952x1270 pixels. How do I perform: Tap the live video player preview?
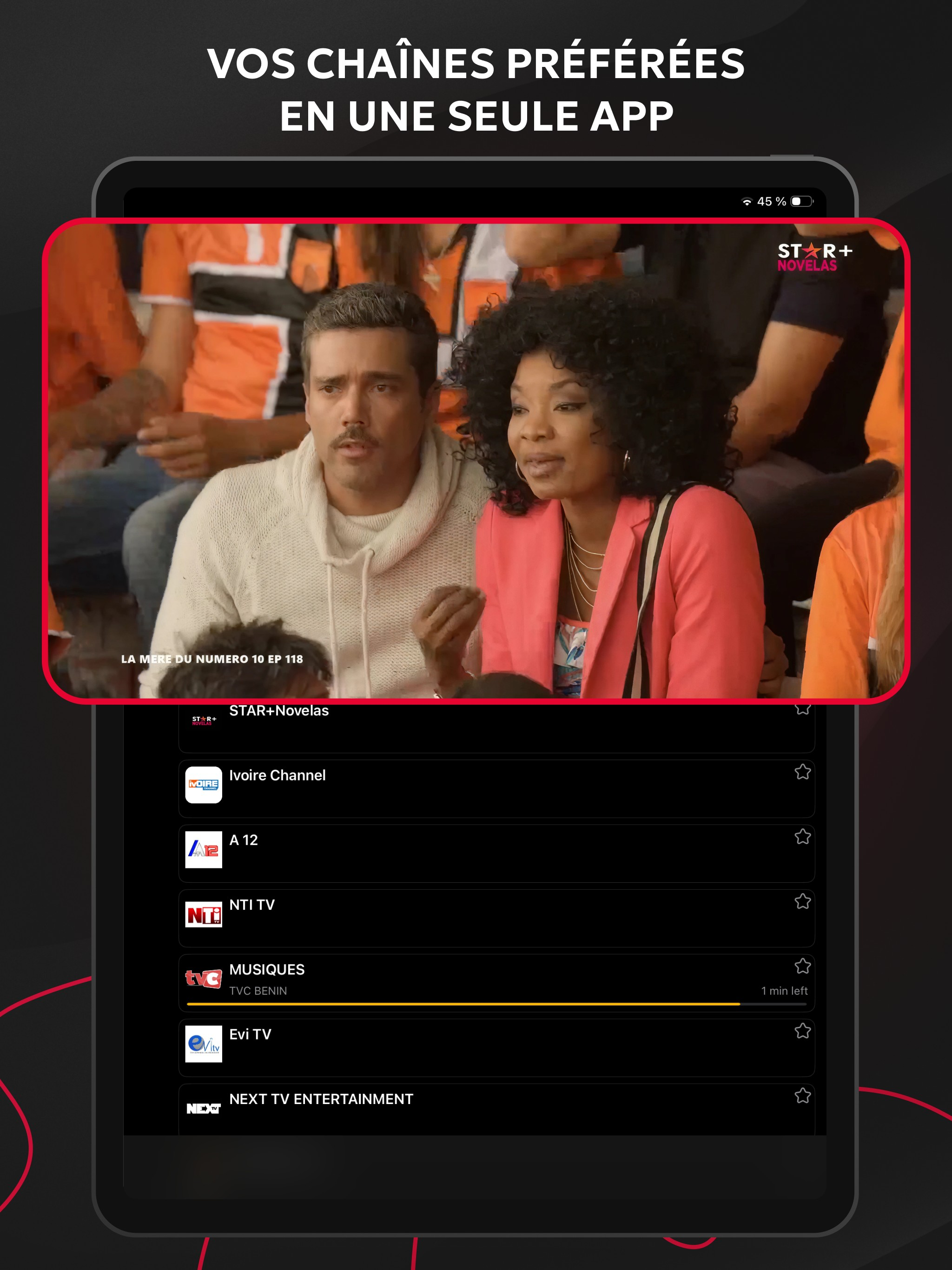point(476,461)
